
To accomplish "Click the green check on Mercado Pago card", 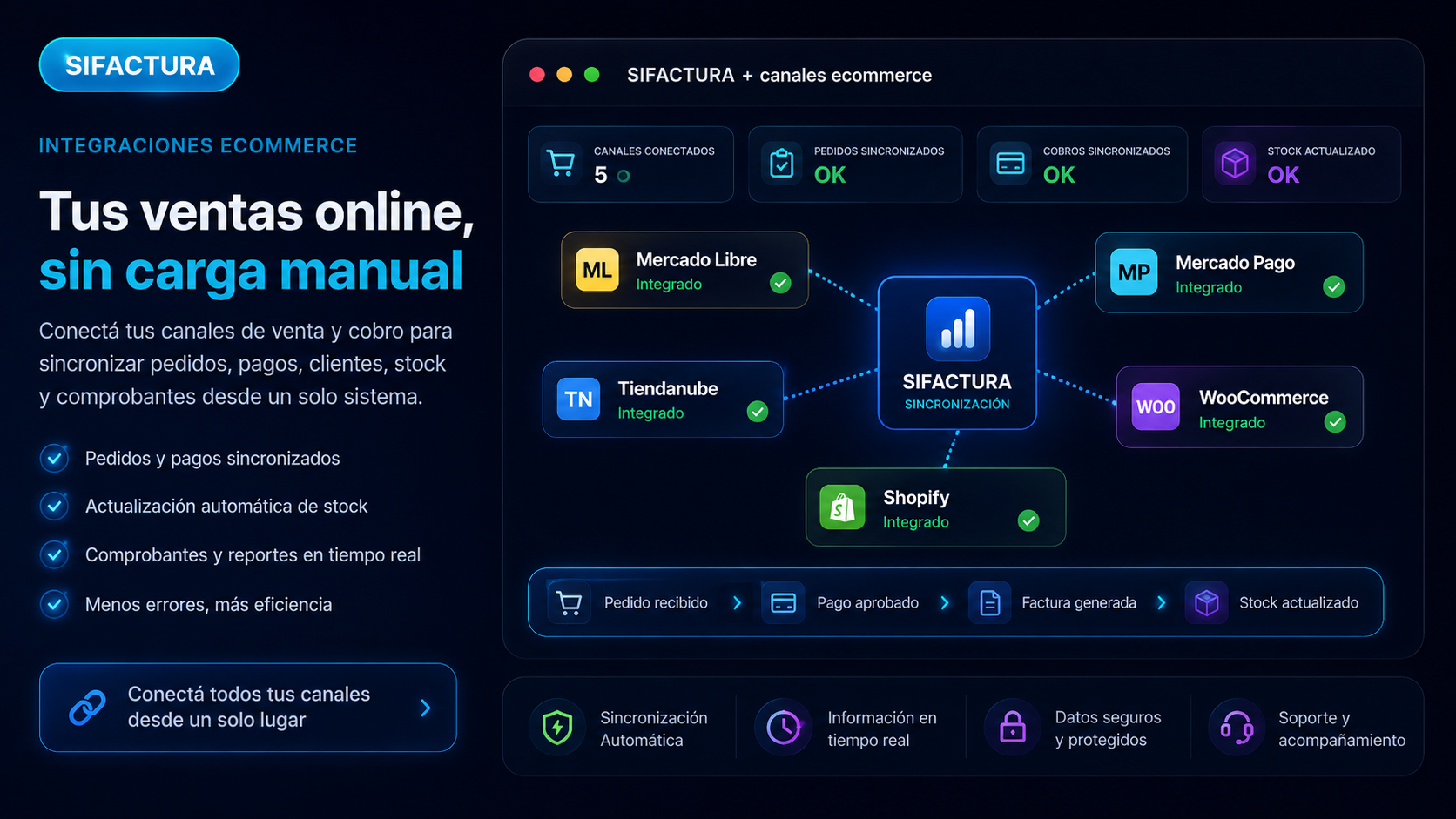I will click(1333, 286).
